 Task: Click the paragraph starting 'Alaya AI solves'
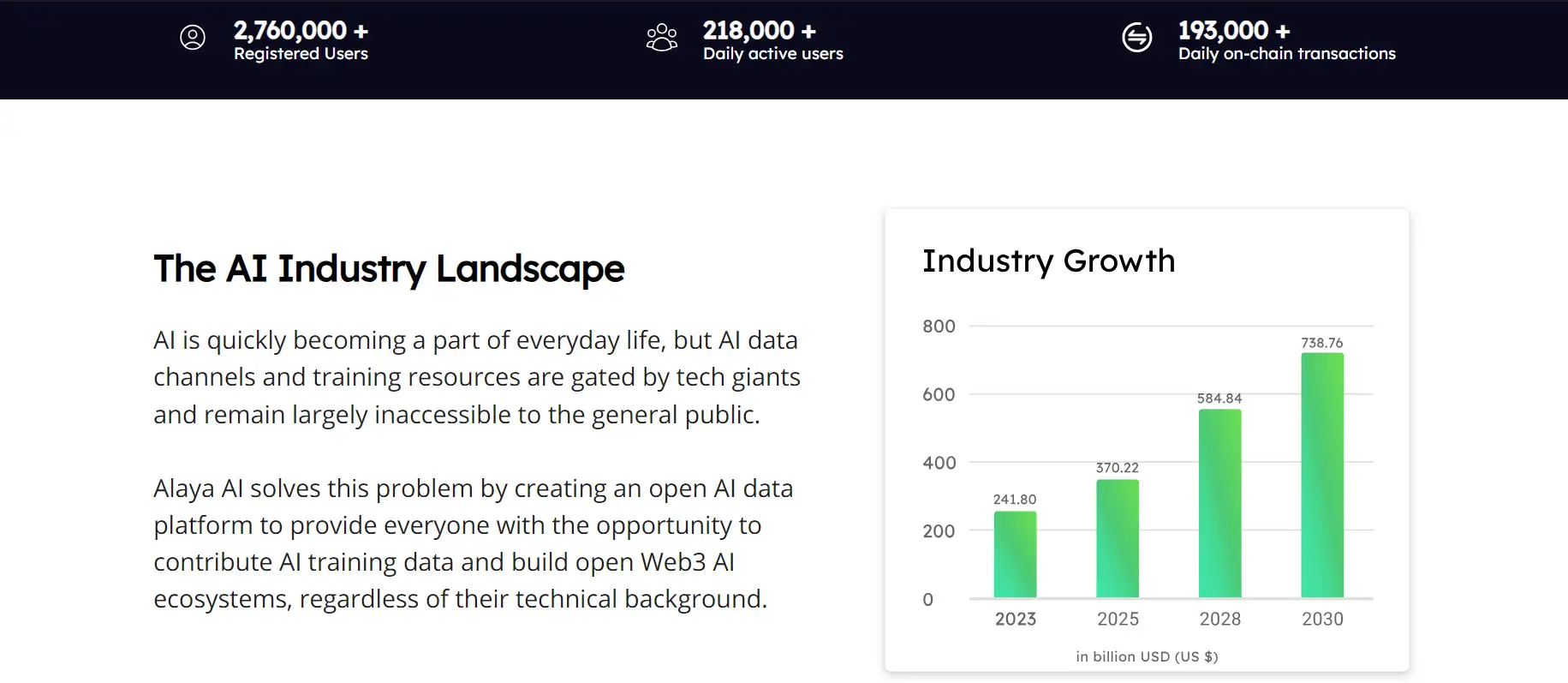click(x=473, y=543)
